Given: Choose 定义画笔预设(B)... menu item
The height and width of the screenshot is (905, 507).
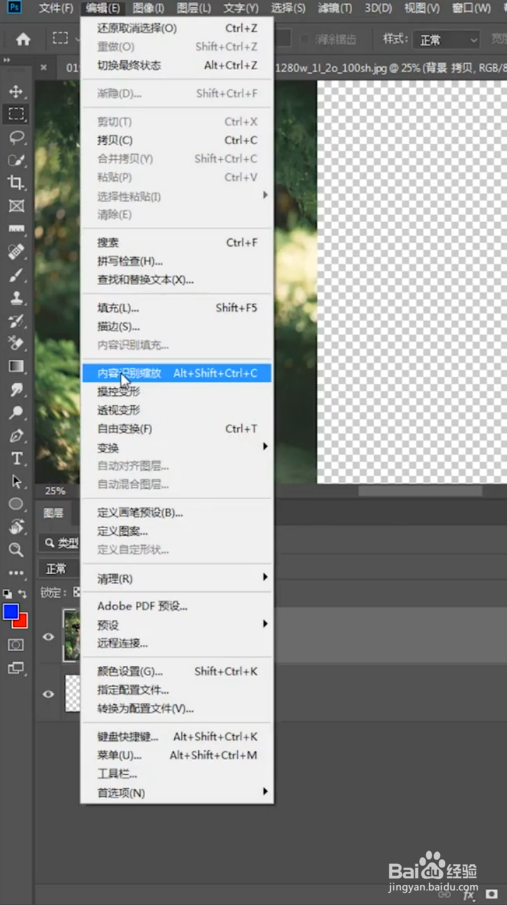Looking at the screenshot, I should click(177, 513).
